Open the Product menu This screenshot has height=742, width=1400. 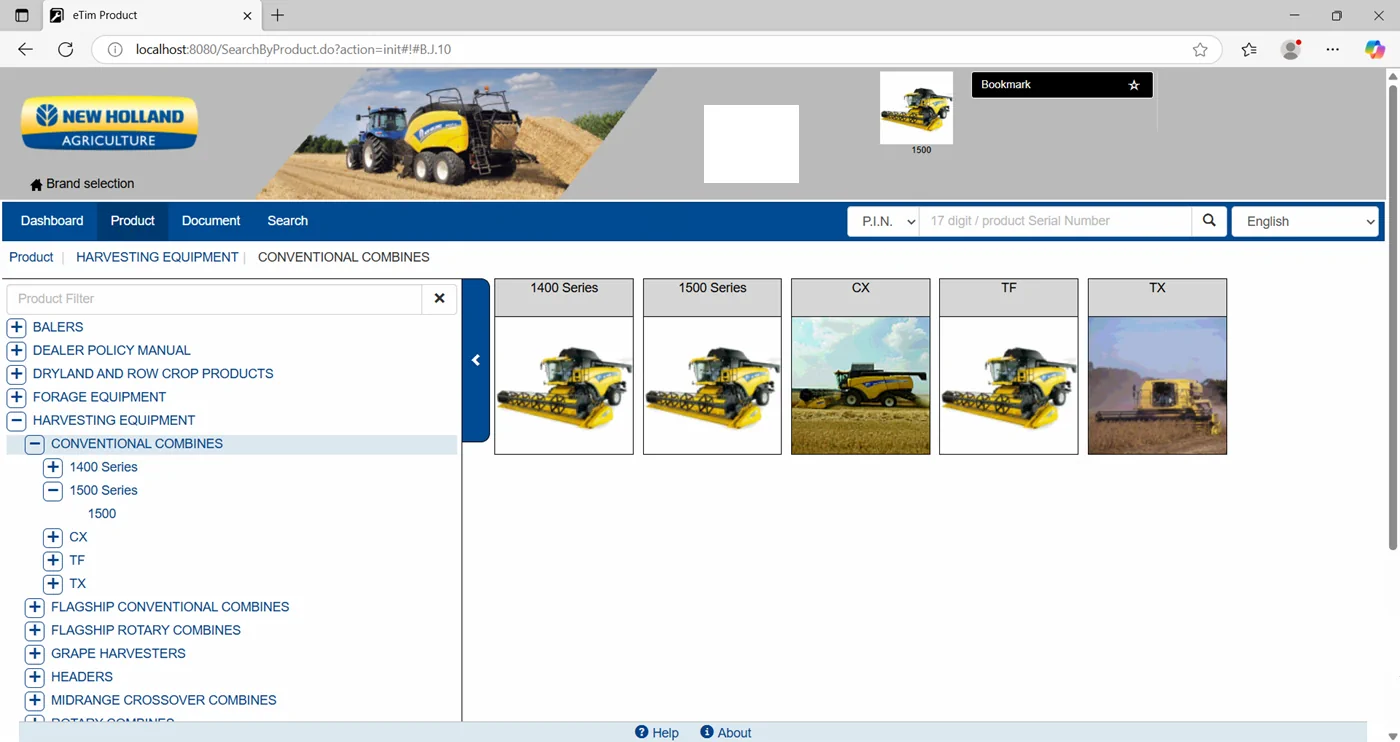coord(133,221)
